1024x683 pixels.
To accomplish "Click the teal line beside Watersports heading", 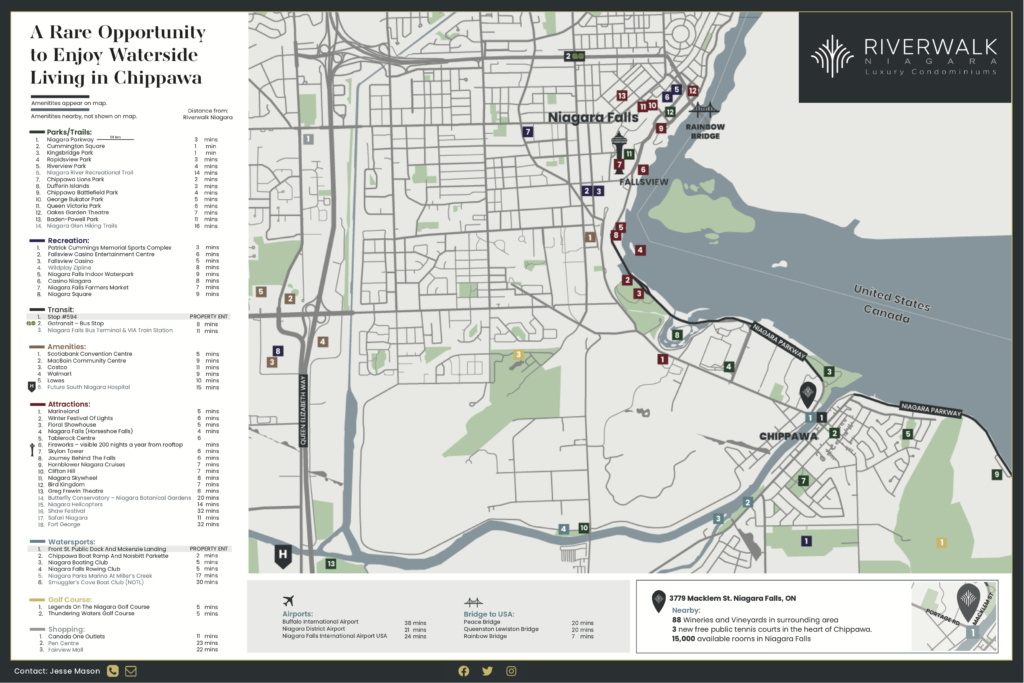I will 37,542.
